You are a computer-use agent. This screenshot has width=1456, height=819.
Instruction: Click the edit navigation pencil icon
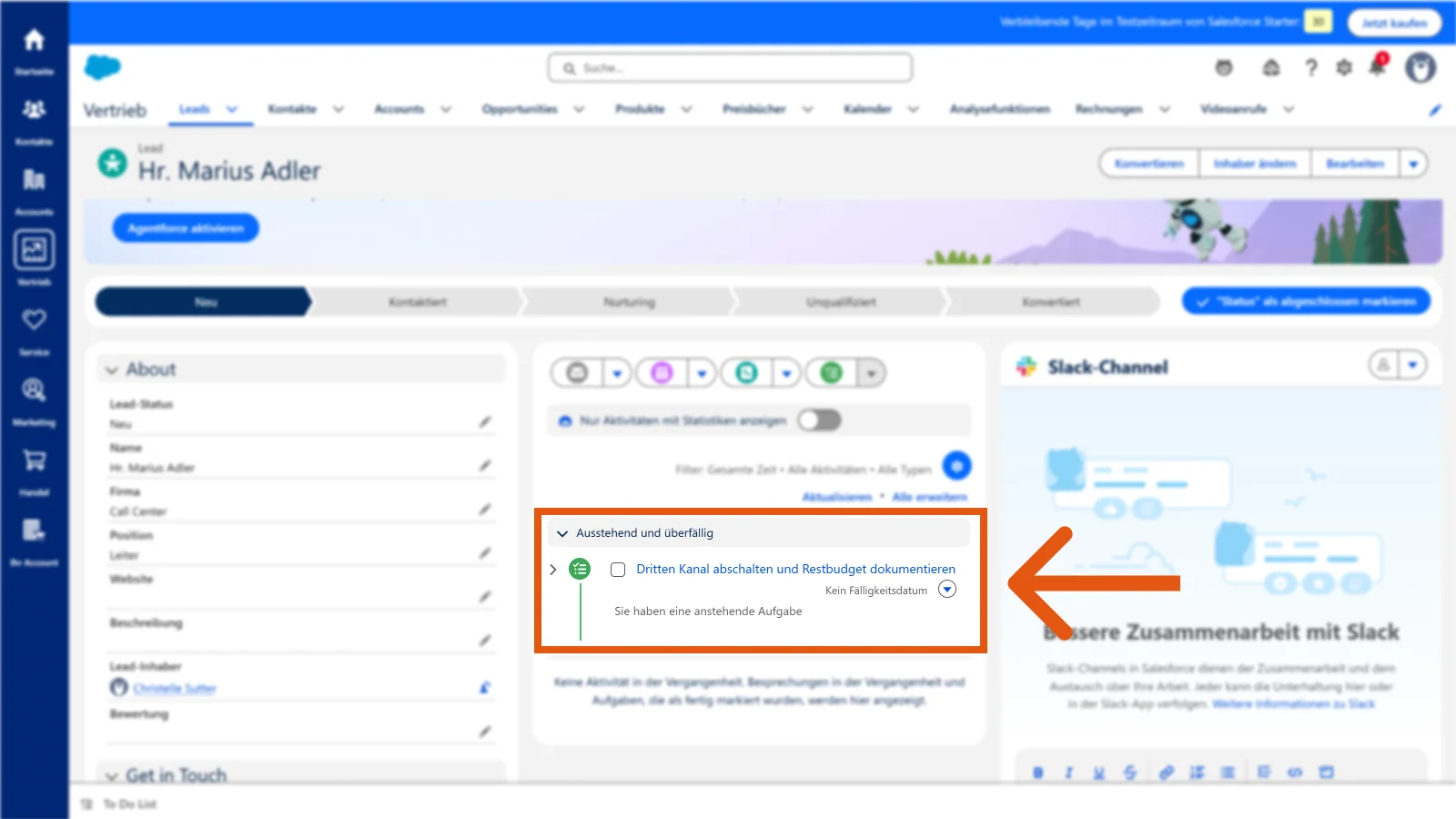coord(1435,109)
